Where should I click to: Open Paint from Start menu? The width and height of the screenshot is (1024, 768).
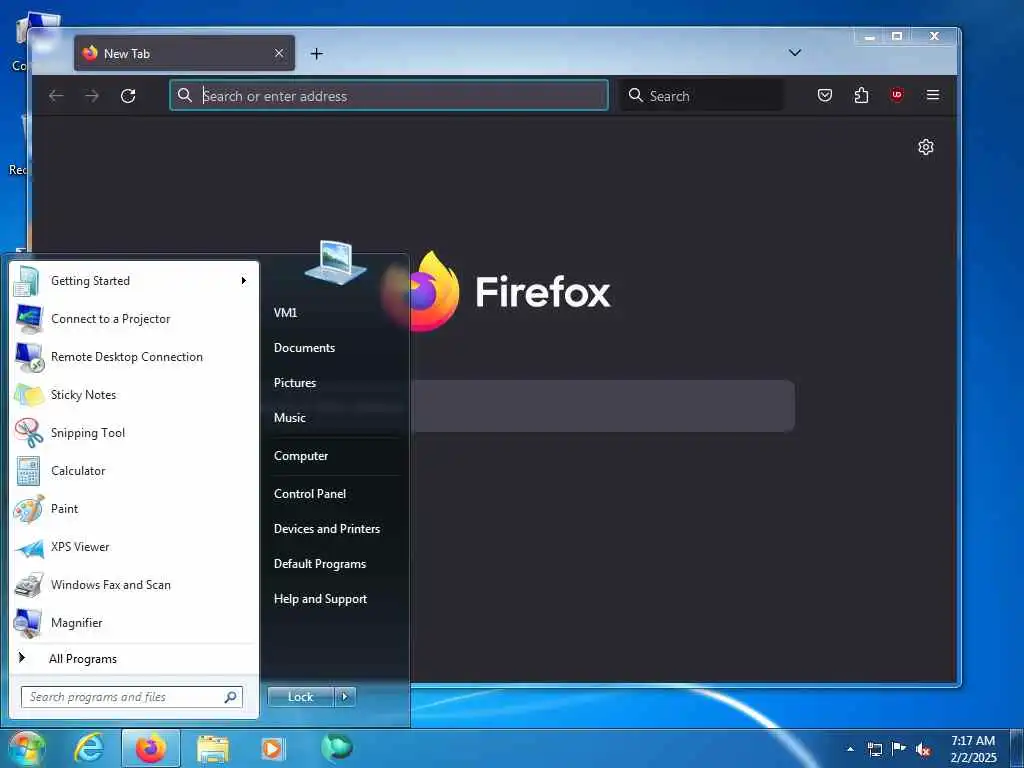pyautogui.click(x=134, y=509)
